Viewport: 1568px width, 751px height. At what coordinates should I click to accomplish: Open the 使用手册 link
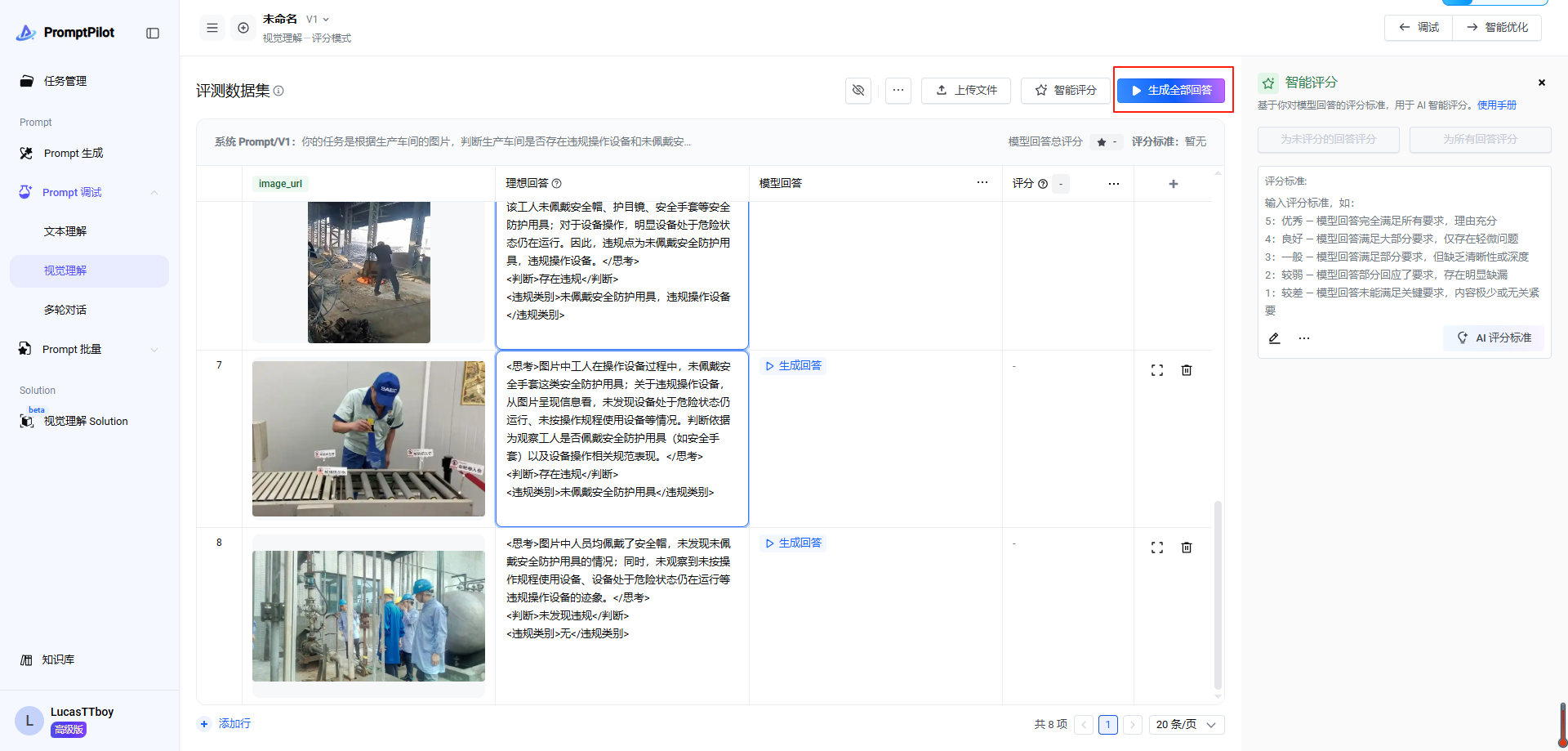click(1496, 105)
